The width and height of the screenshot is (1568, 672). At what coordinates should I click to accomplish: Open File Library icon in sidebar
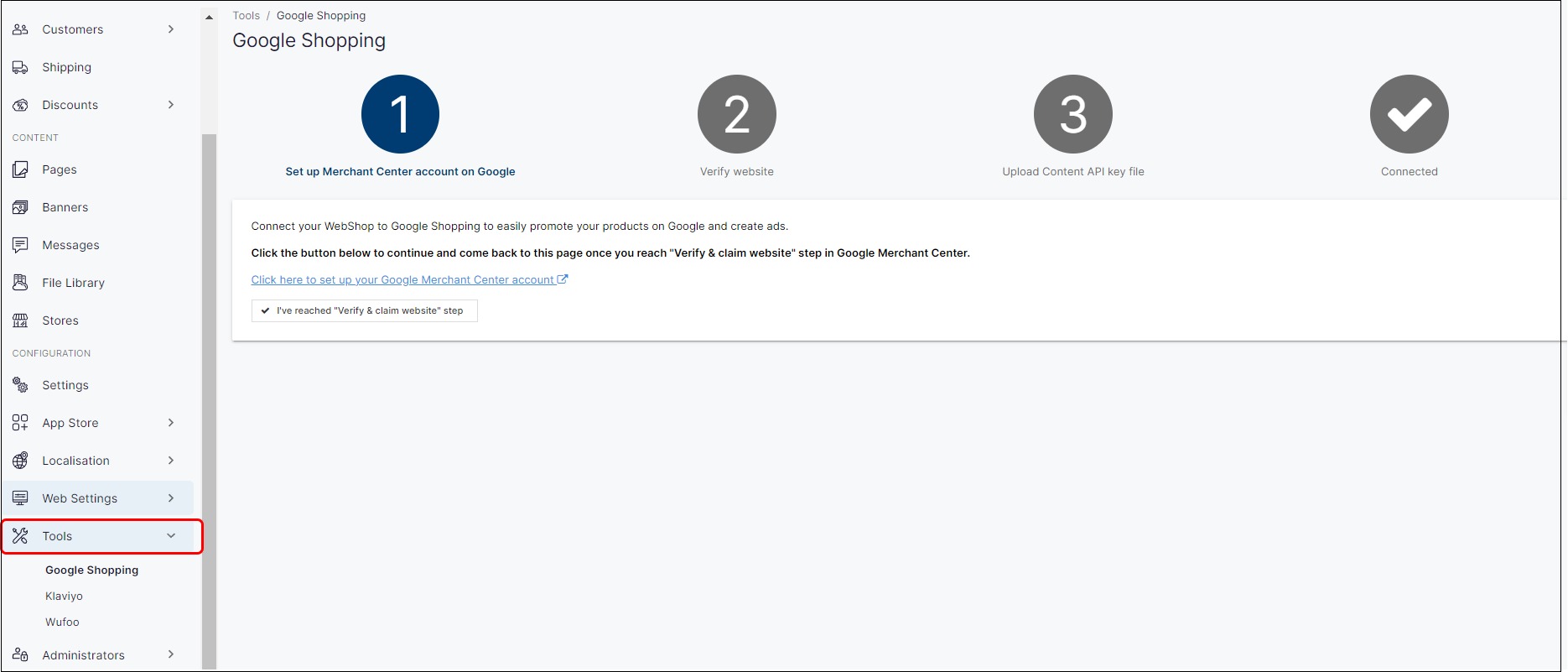point(20,283)
